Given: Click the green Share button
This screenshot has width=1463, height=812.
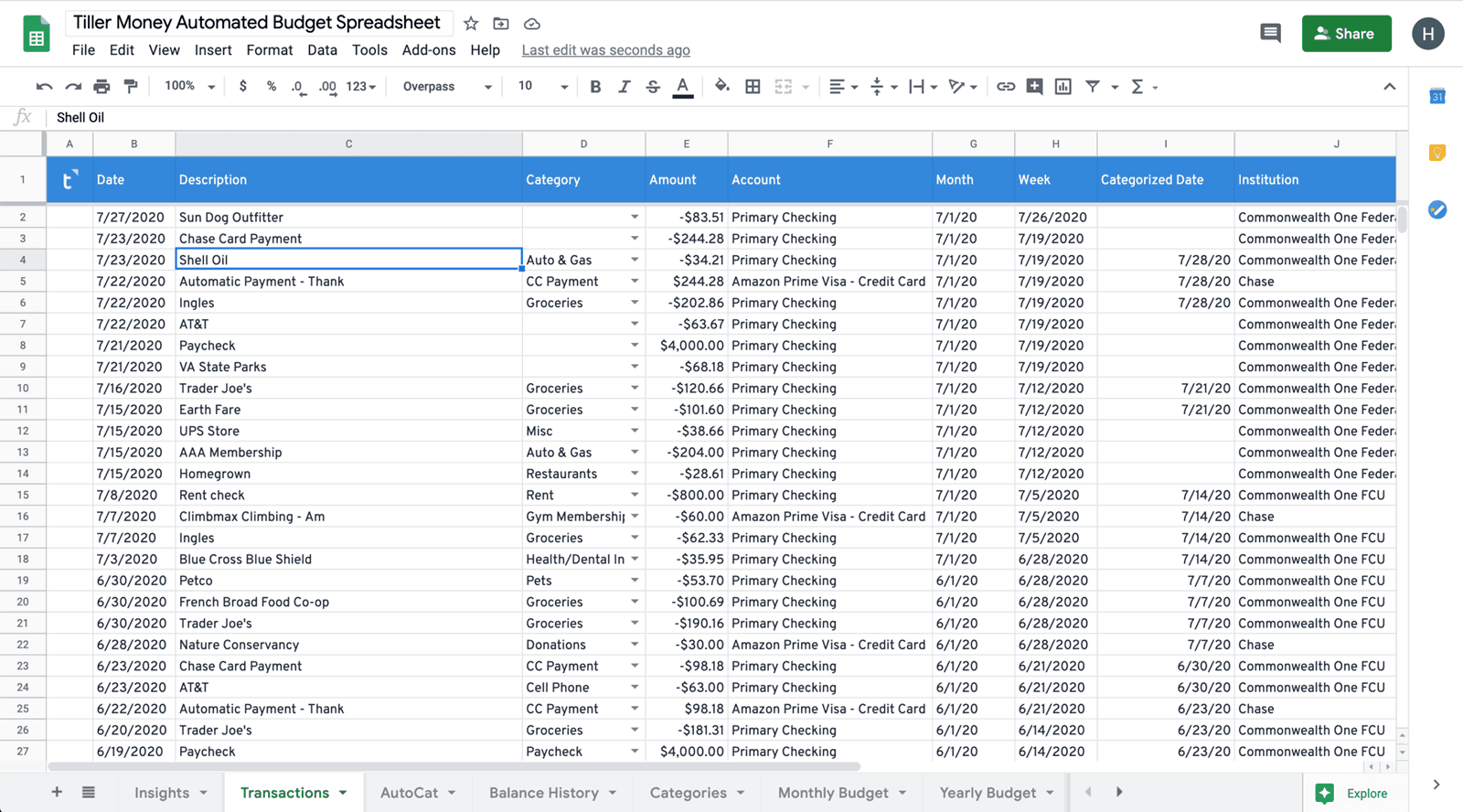Looking at the screenshot, I should click(1346, 34).
